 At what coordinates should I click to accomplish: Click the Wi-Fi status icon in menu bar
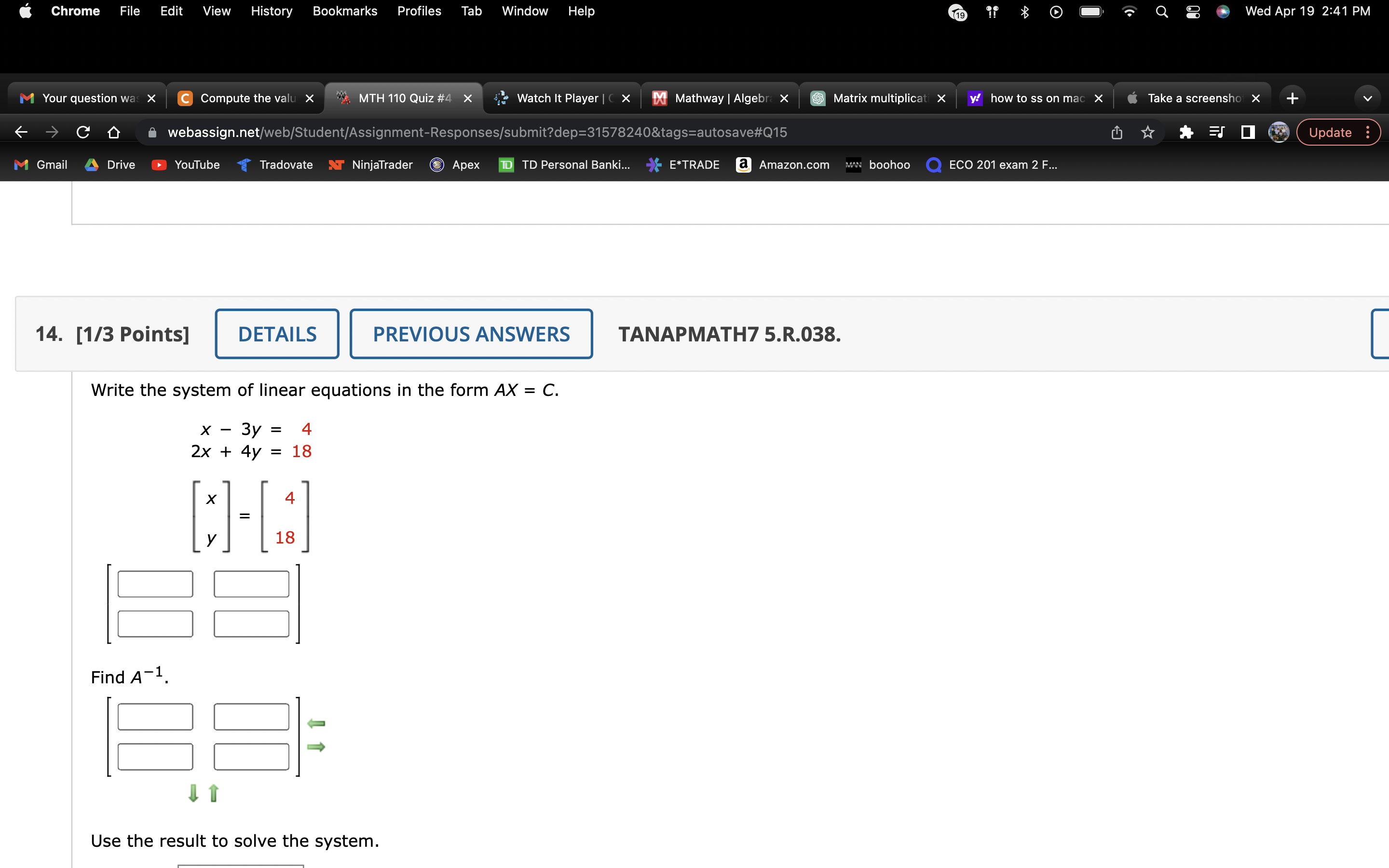coord(1129,12)
